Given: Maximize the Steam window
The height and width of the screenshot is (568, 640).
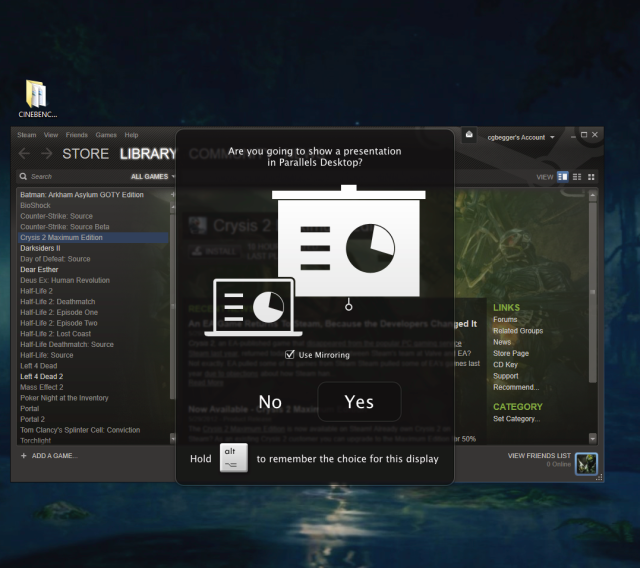Looking at the screenshot, I should (584, 135).
